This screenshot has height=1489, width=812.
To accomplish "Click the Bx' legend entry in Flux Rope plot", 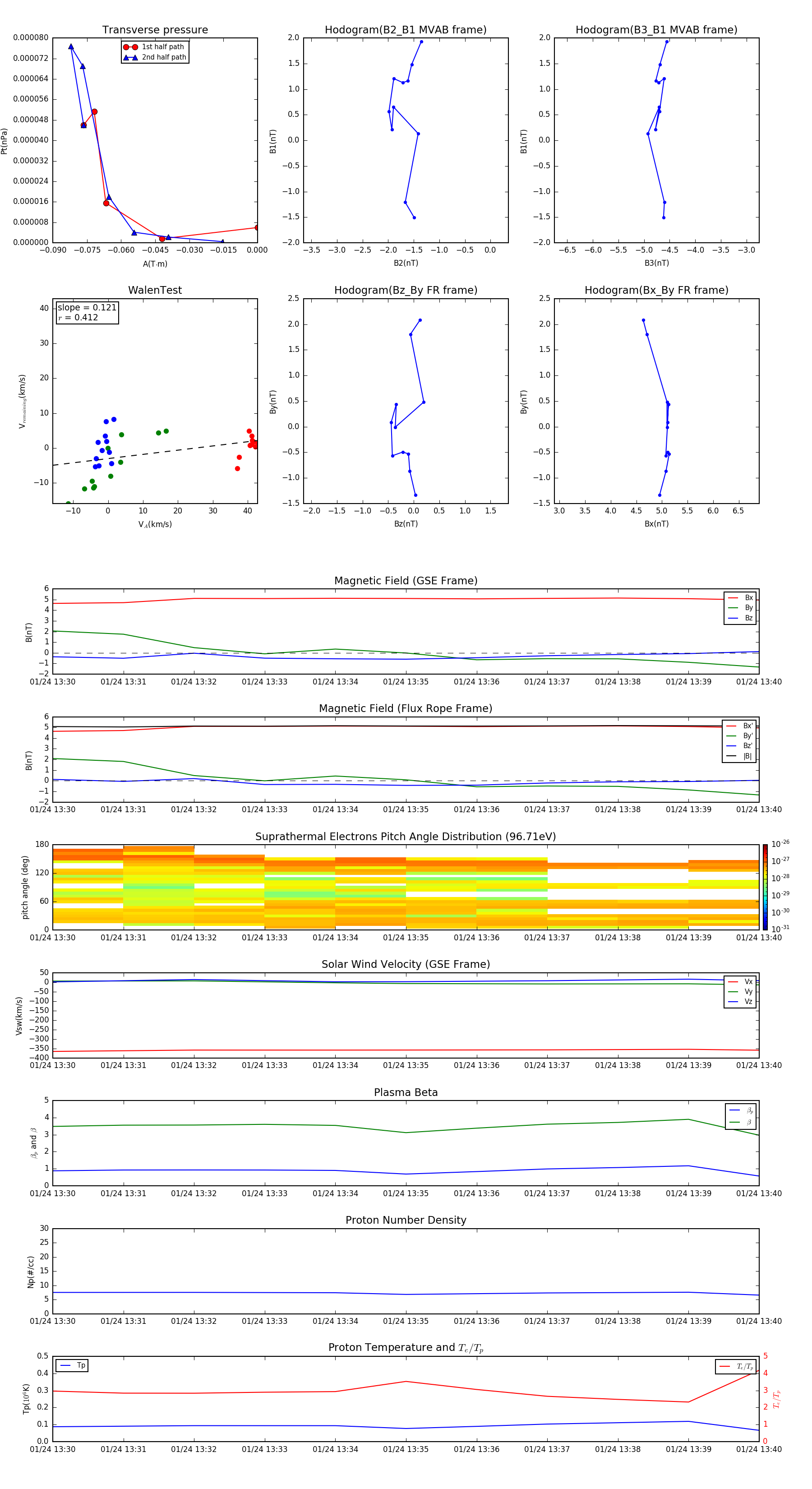I will (x=739, y=726).
